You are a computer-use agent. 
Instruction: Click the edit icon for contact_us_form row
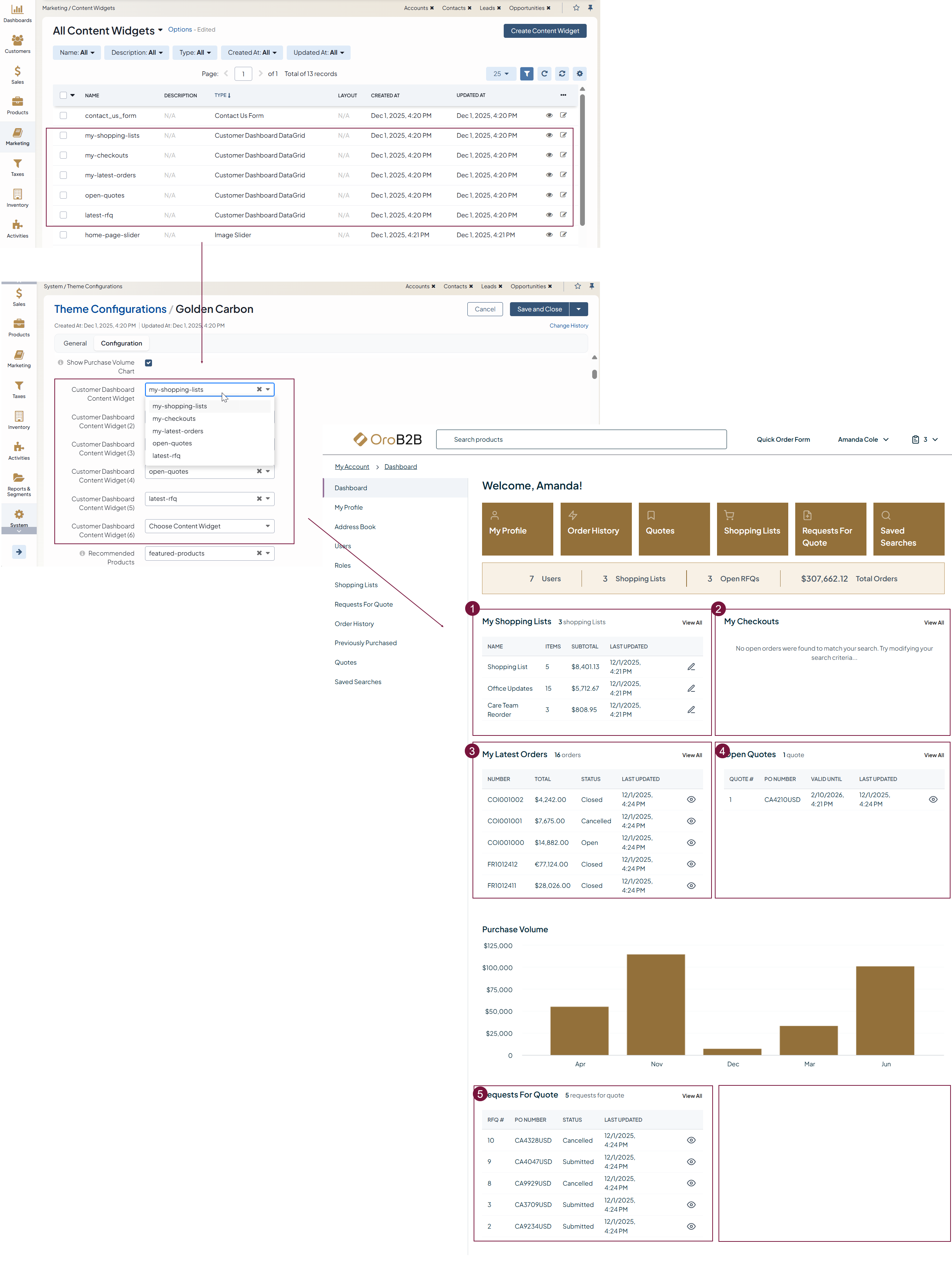click(563, 115)
